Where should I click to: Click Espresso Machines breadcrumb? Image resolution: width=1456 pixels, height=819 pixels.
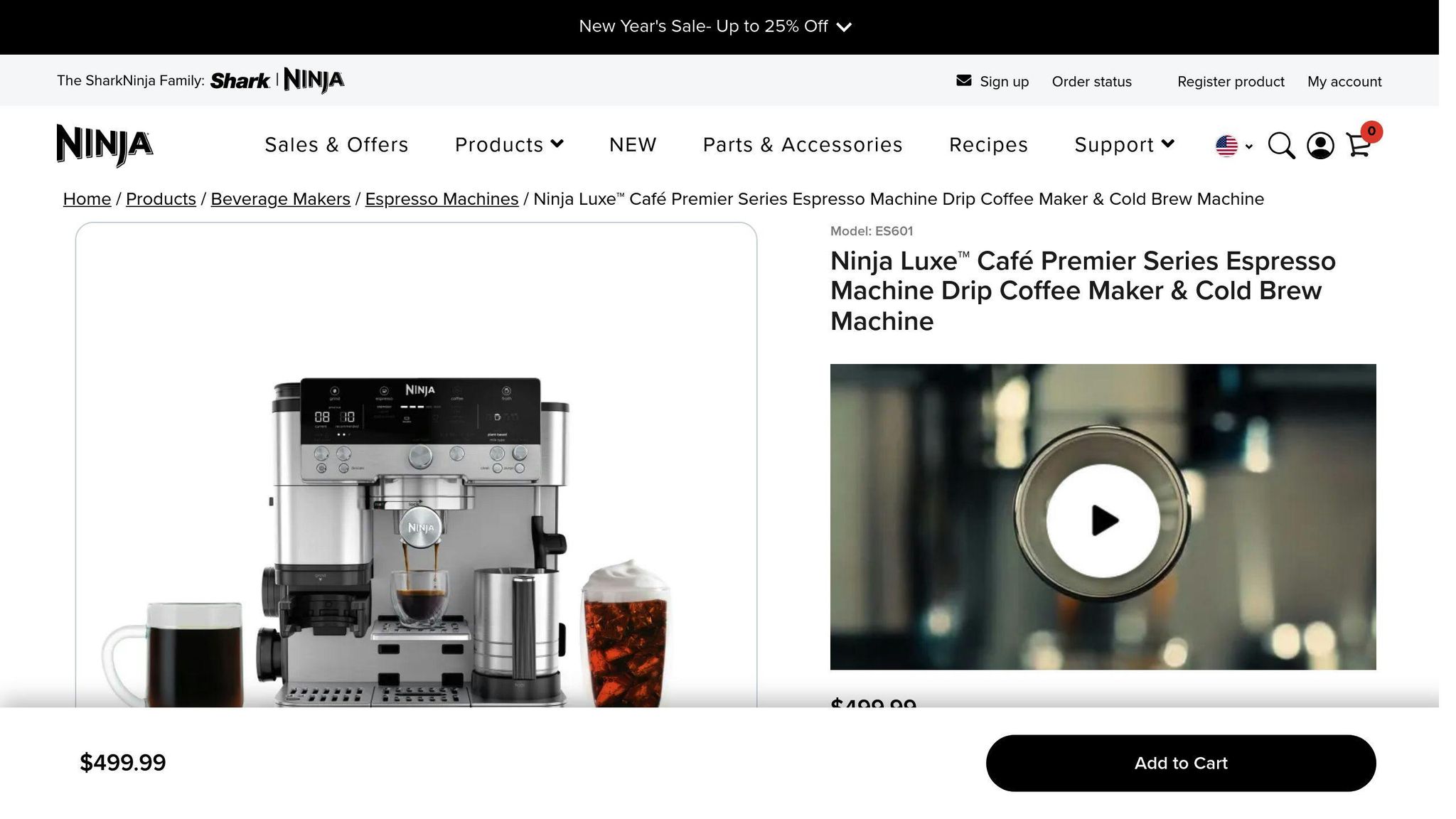click(x=441, y=199)
